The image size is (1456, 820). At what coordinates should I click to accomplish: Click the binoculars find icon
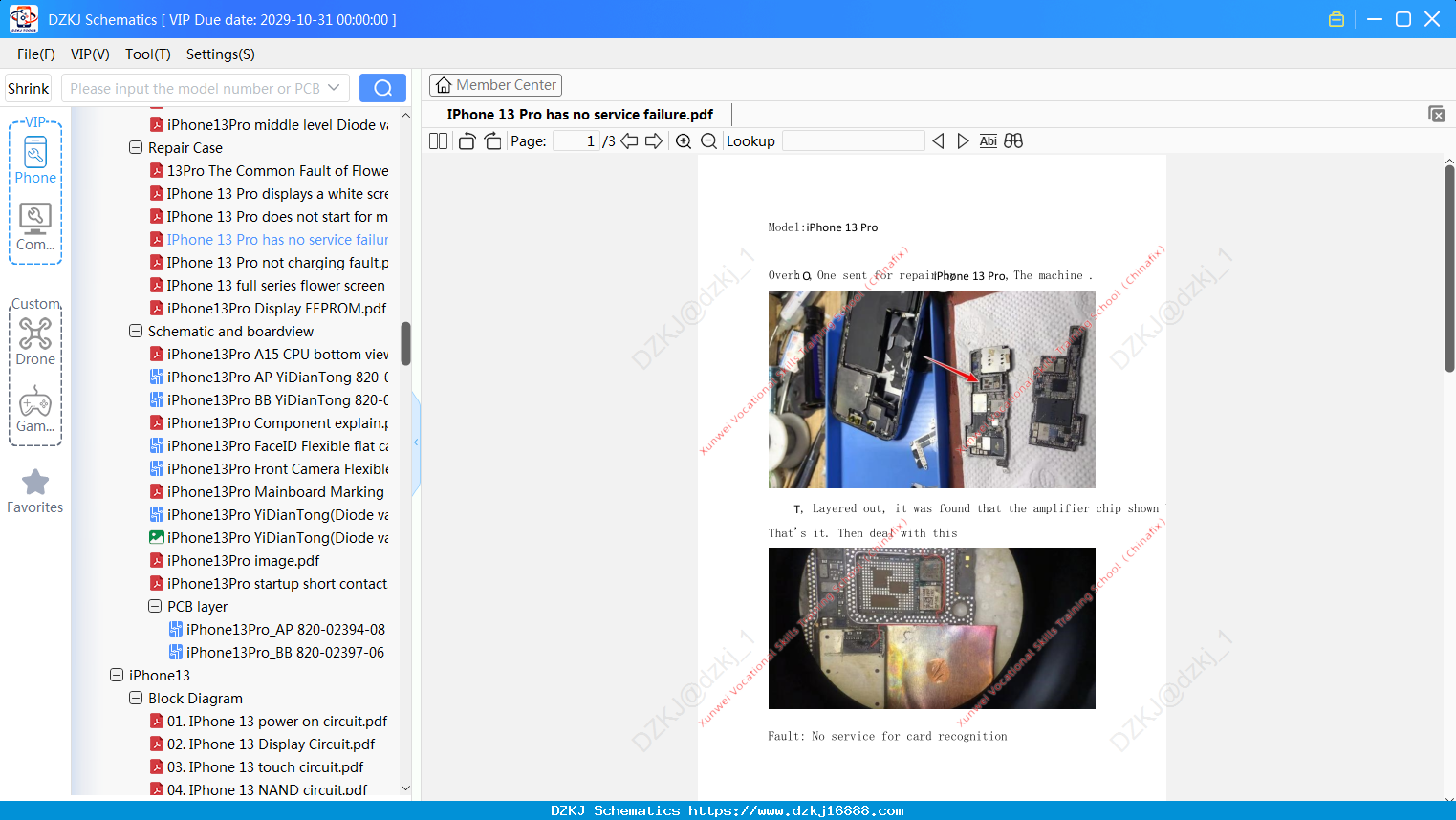coord(1013,141)
